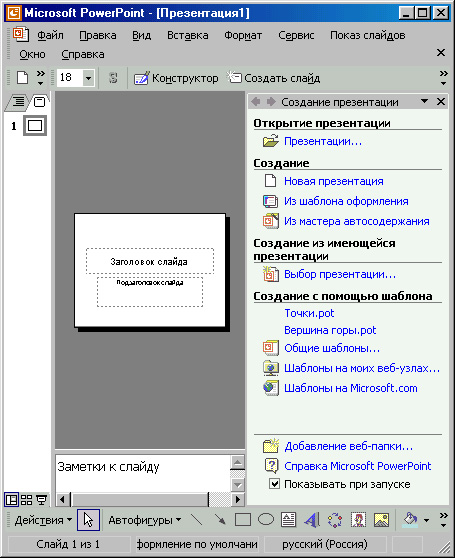Screen dimensions: 455x558
Task: Click the Общие шаблоны icon
Action: click(270, 348)
